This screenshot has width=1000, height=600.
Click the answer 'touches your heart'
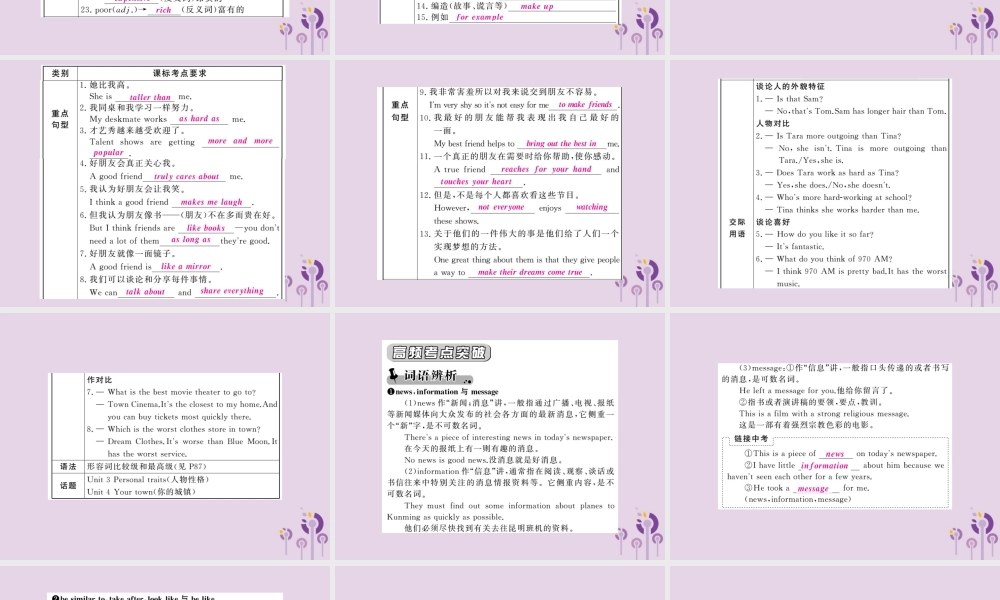pos(476,182)
